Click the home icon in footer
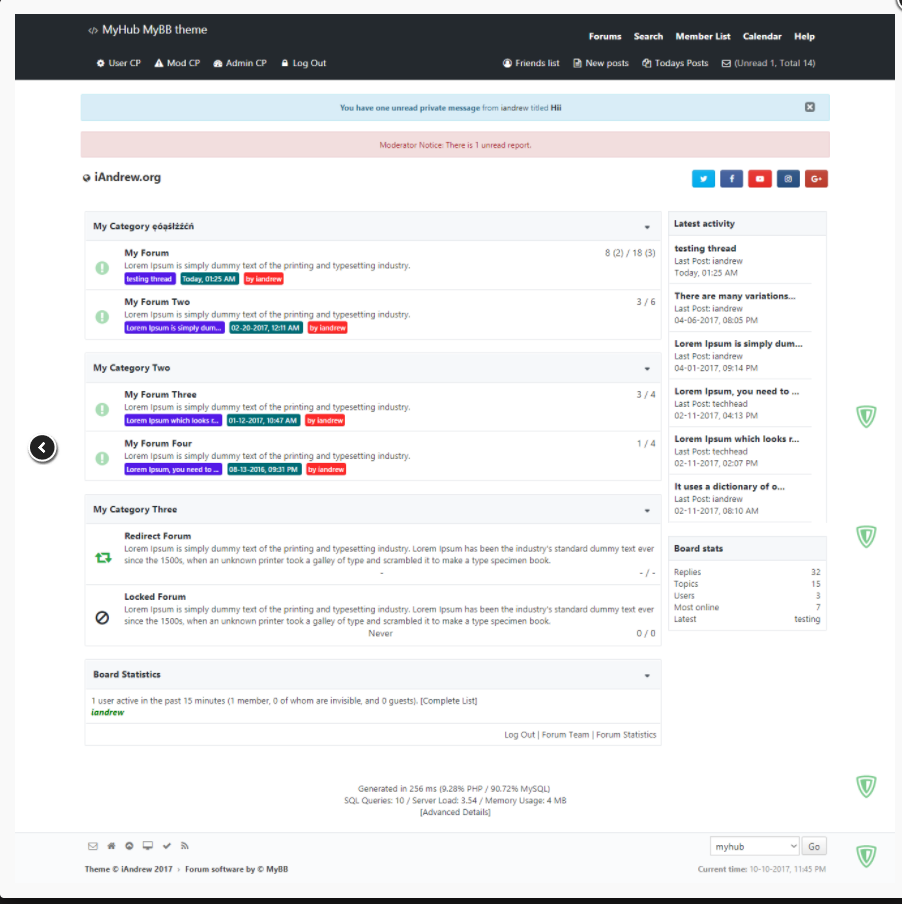 point(111,846)
